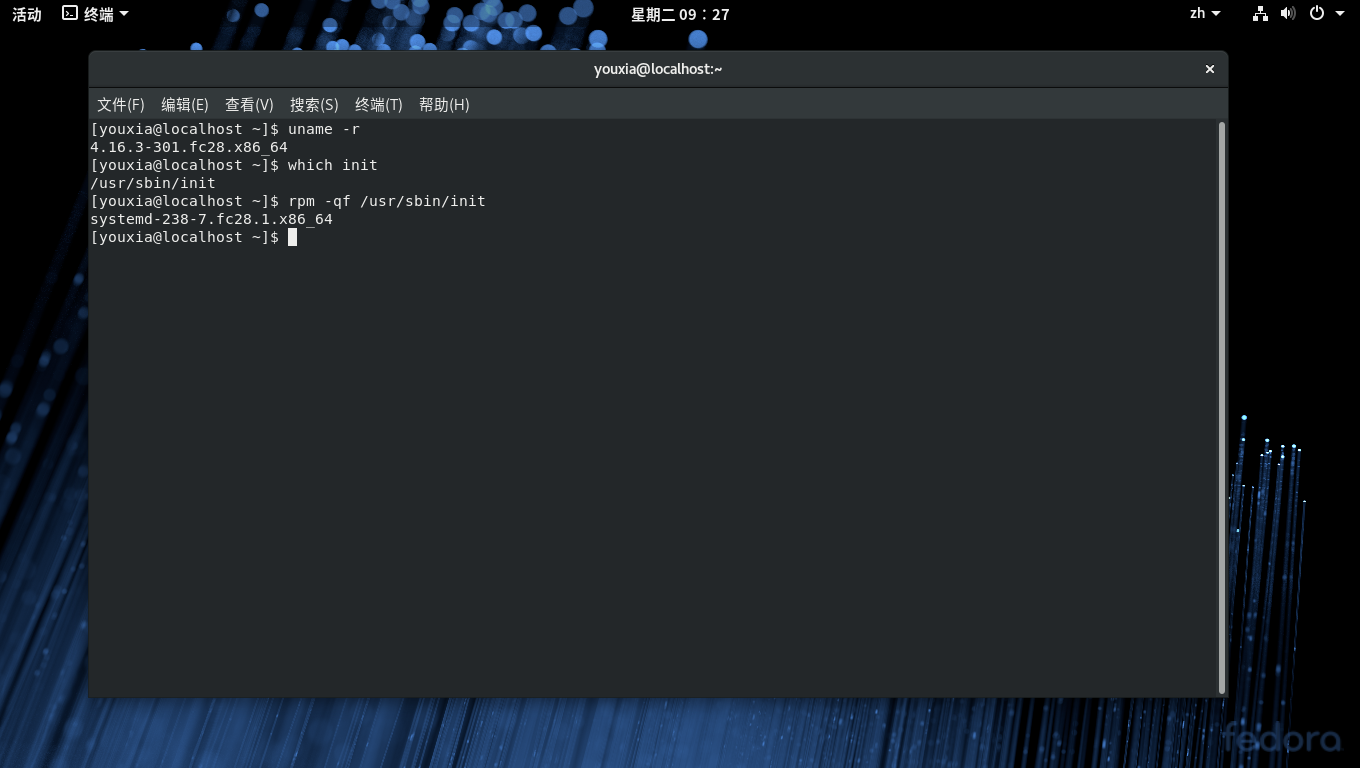This screenshot has height=768, width=1360.
Task: Click the volume speaker icon
Action: click(x=1287, y=14)
